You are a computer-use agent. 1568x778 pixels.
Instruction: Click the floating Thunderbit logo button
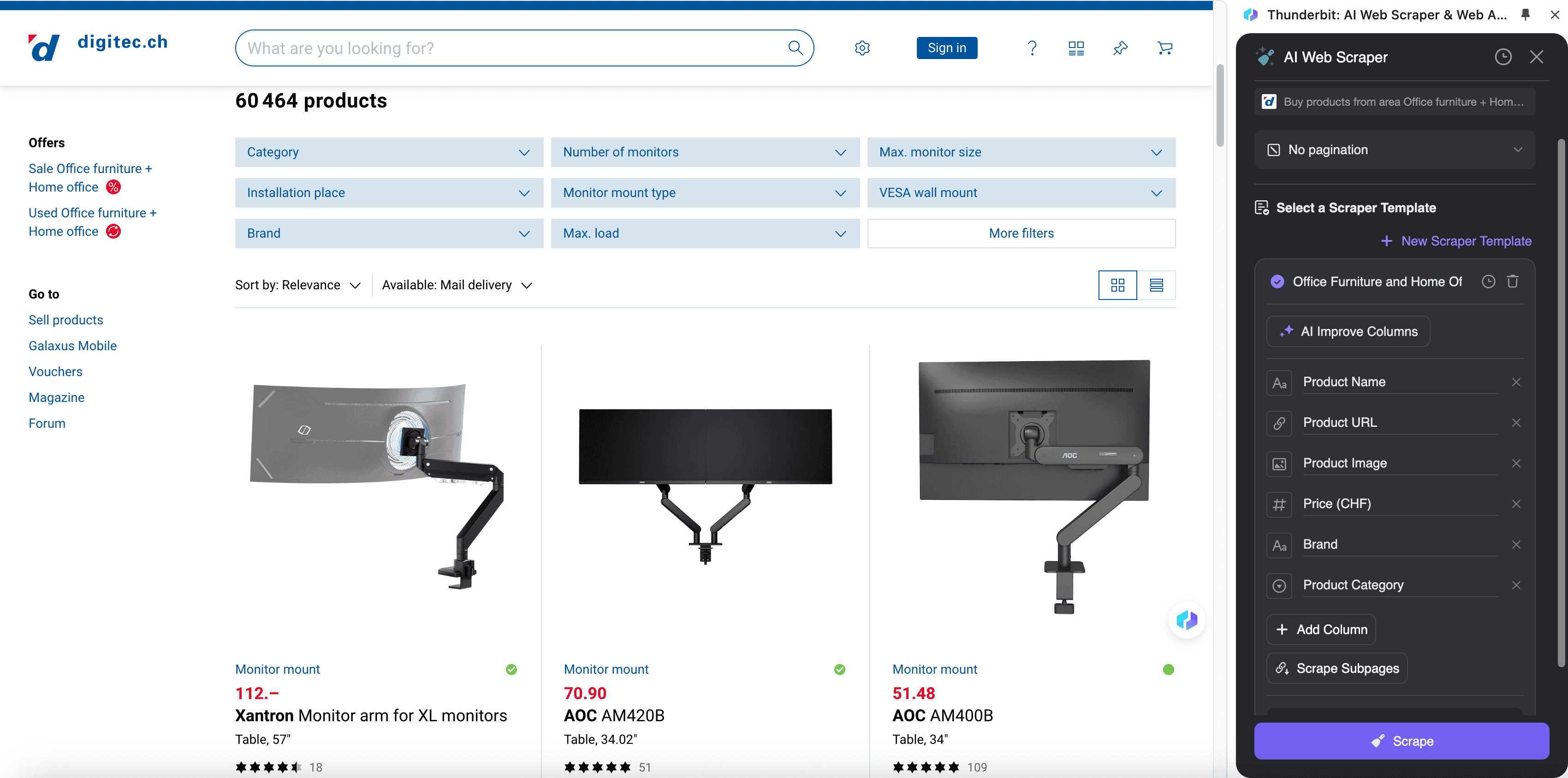(1186, 620)
